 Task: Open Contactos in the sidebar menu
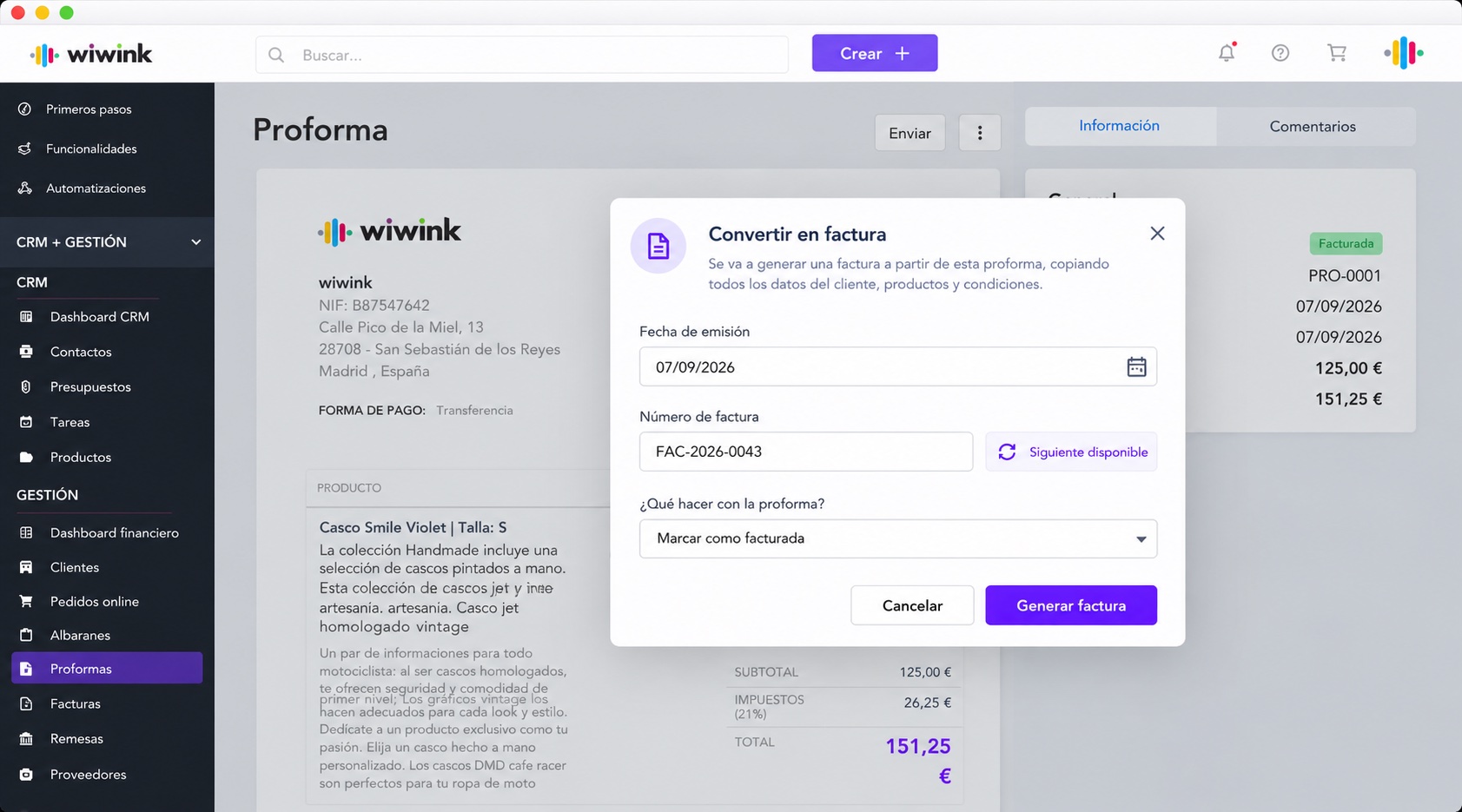tap(81, 352)
